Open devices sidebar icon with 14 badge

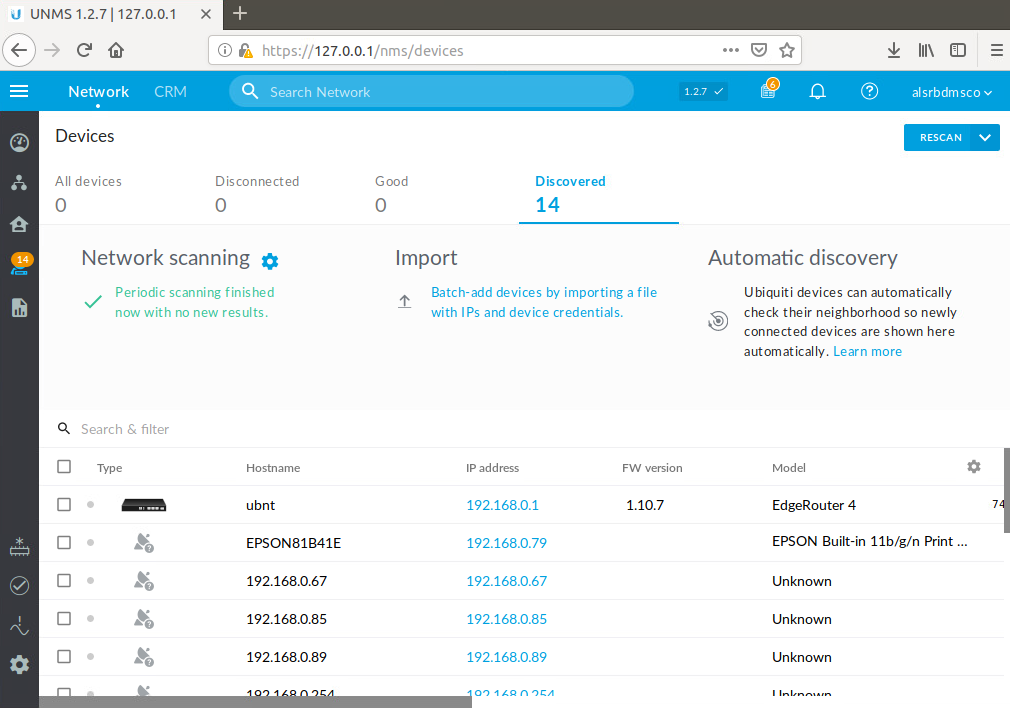click(x=20, y=265)
